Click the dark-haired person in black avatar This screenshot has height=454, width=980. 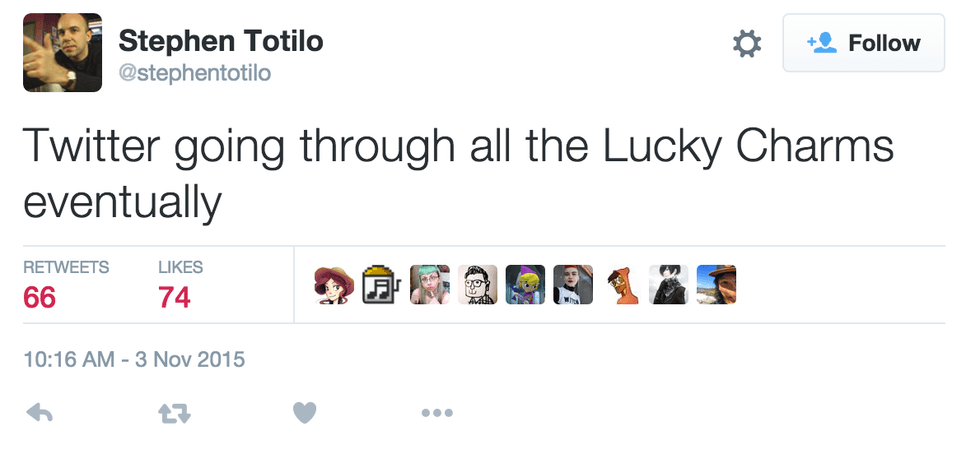(x=669, y=285)
